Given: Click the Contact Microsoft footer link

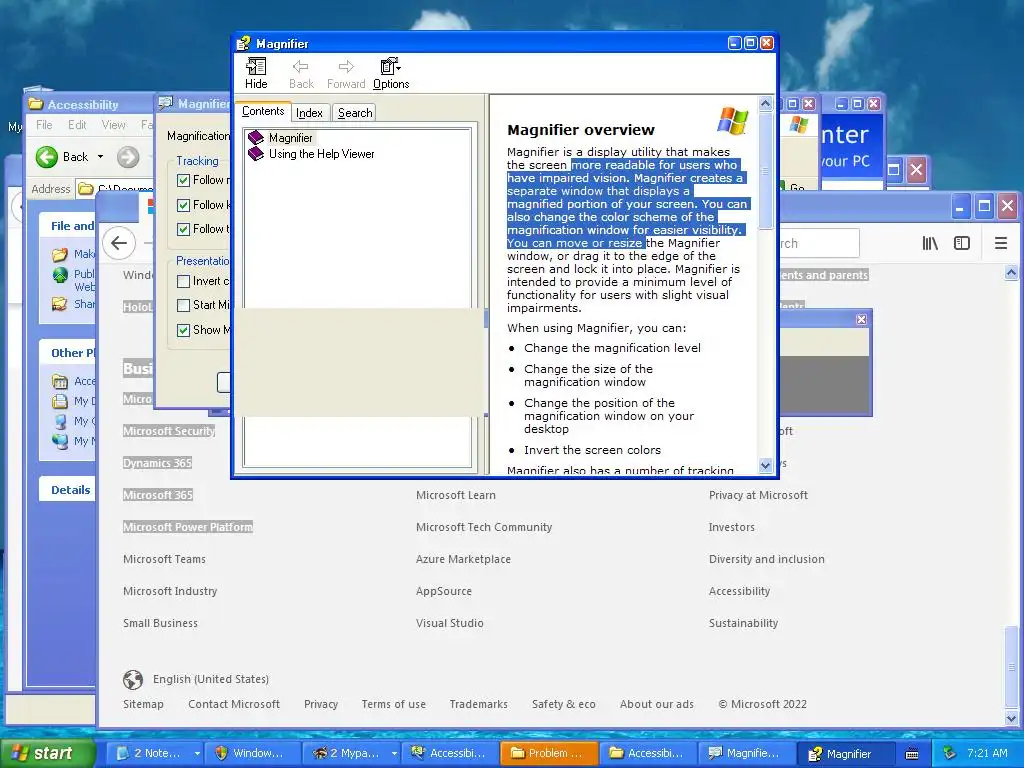Looking at the screenshot, I should 234,704.
